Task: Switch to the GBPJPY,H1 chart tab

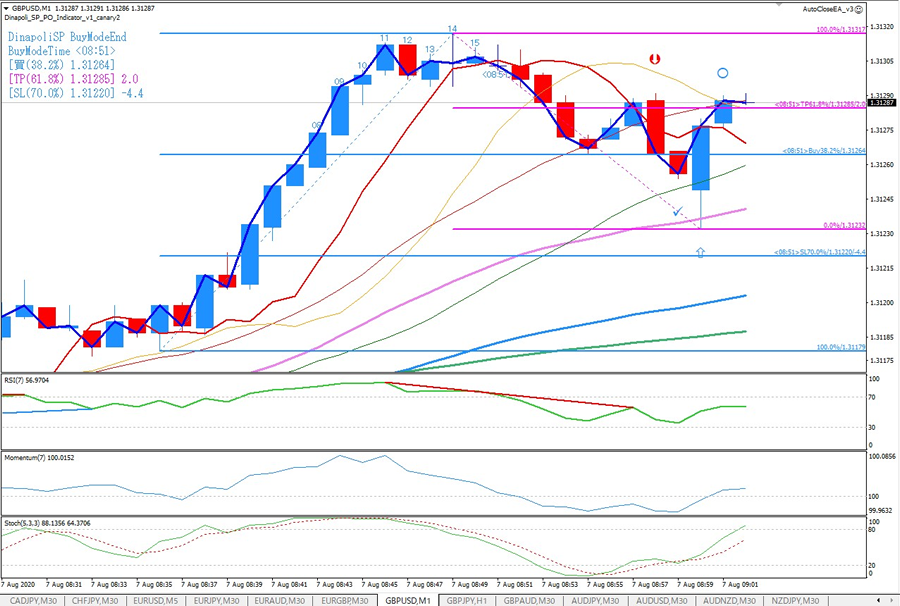Action: click(x=467, y=600)
